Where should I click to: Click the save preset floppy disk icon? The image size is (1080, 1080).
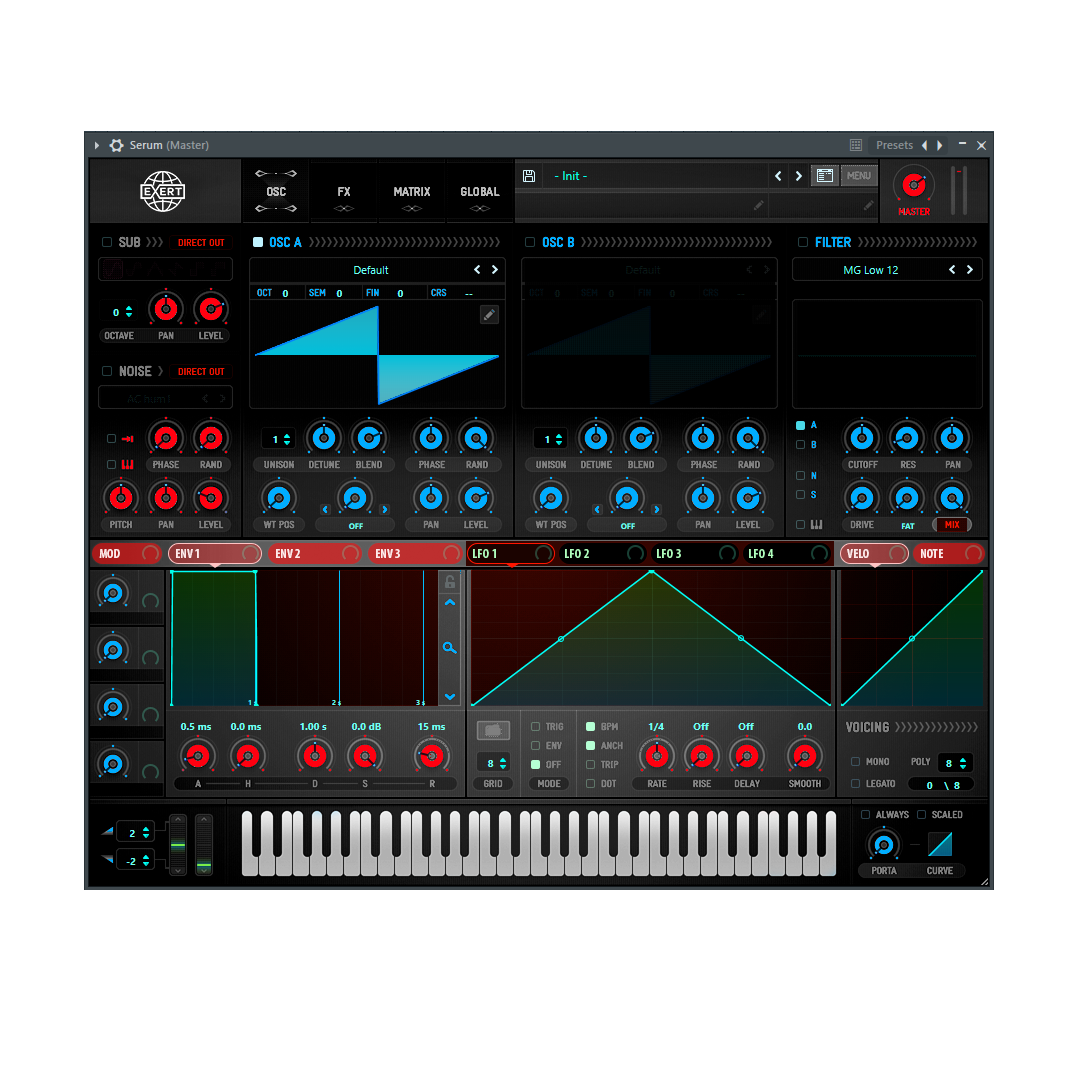529,176
